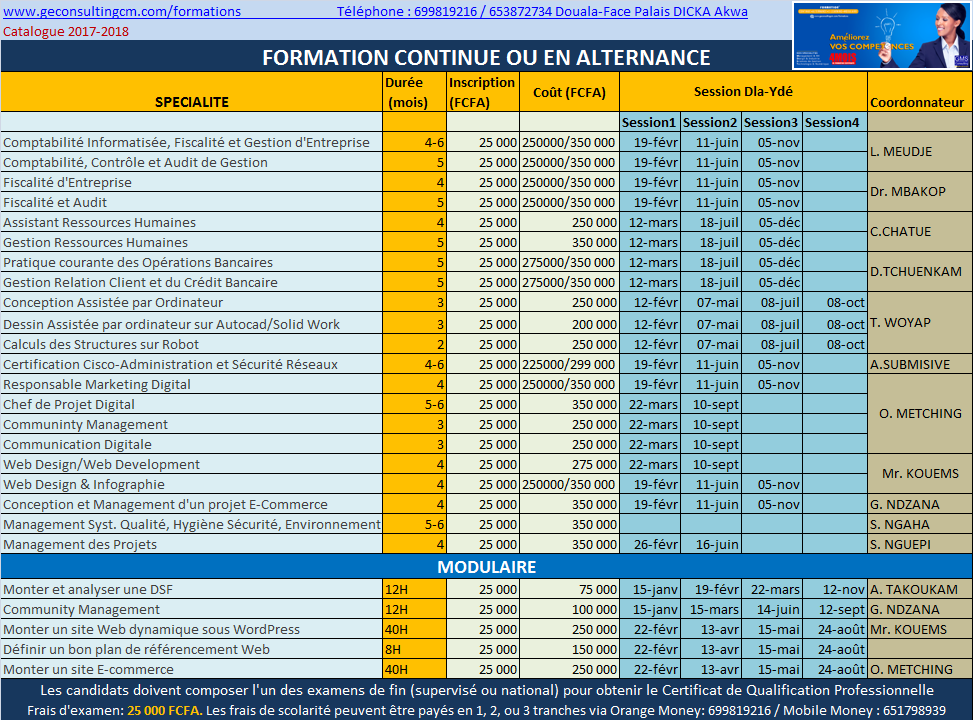The height and width of the screenshot is (720, 973).
Task: Click 'Monter et analyser une DSF' cell
Action: [x=192, y=590]
